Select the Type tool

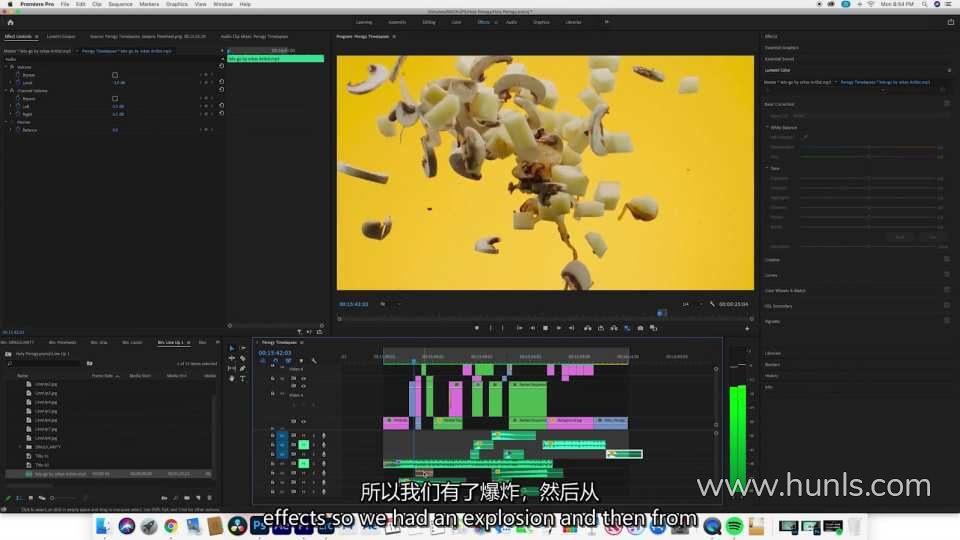point(242,378)
